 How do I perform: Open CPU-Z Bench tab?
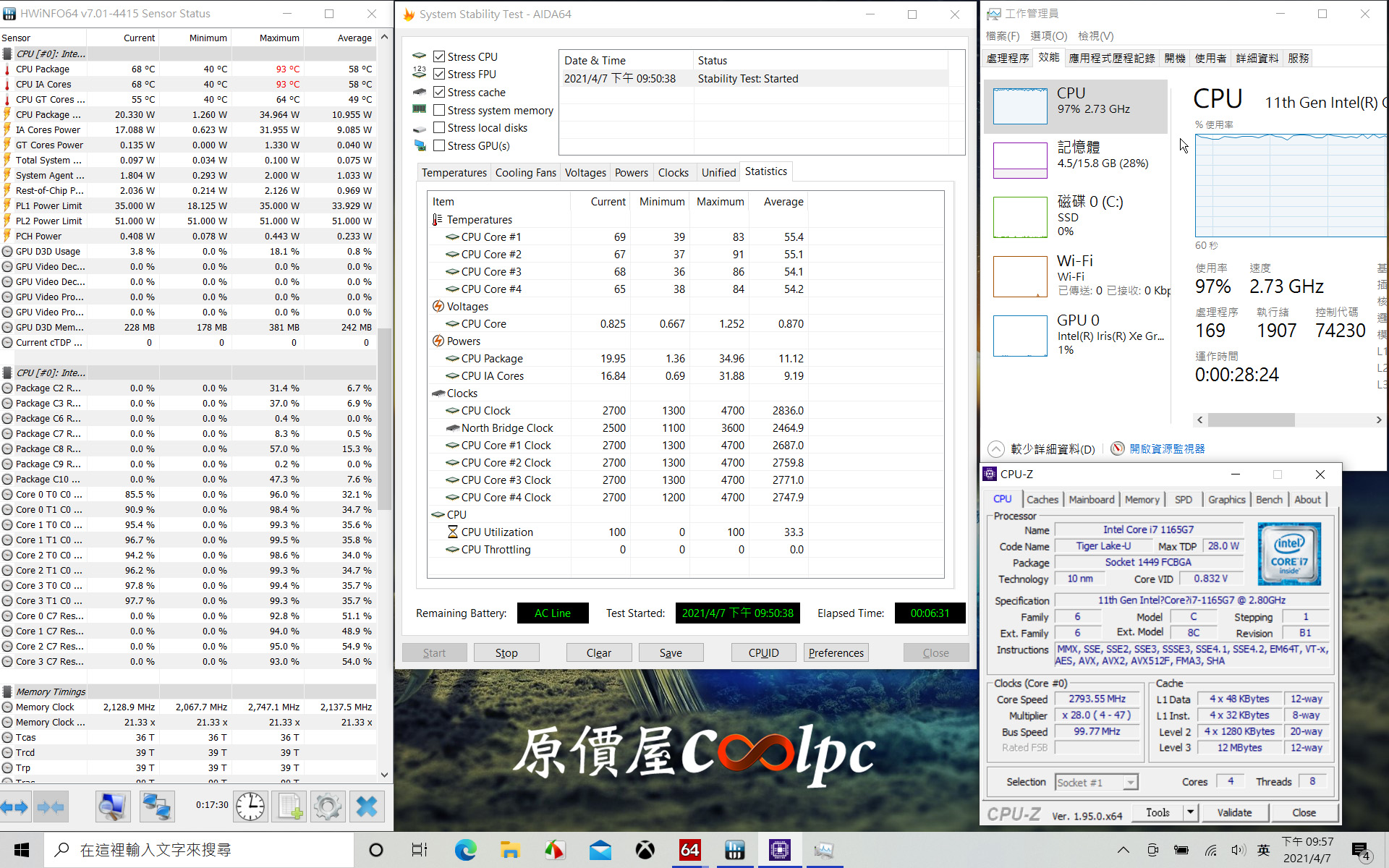pyautogui.click(x=1269, y=499)
